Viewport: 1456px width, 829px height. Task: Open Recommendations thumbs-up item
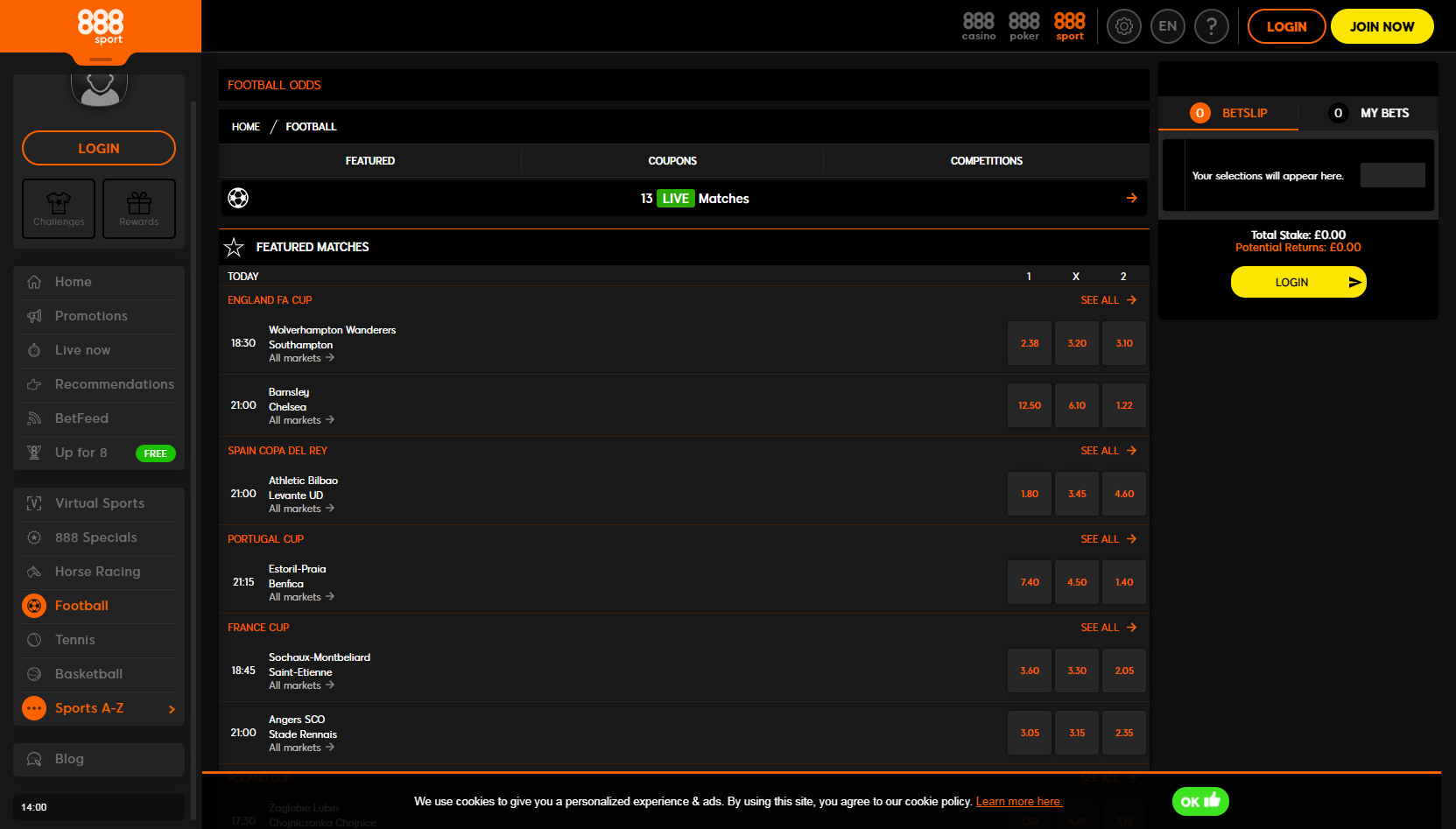[x=99, y=384]
